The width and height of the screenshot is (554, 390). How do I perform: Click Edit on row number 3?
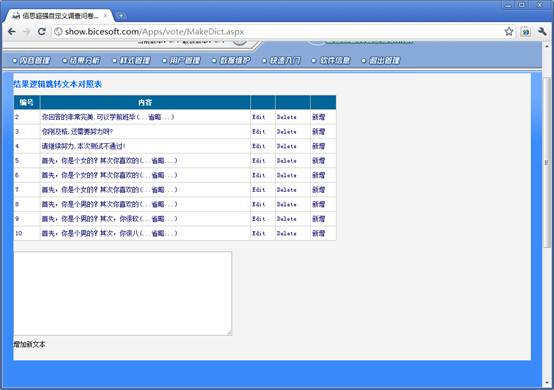tap(259, 132)
